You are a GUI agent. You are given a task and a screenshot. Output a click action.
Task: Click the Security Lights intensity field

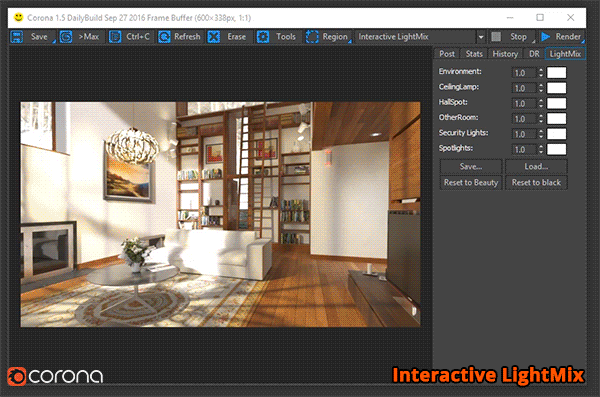point(525,134)
